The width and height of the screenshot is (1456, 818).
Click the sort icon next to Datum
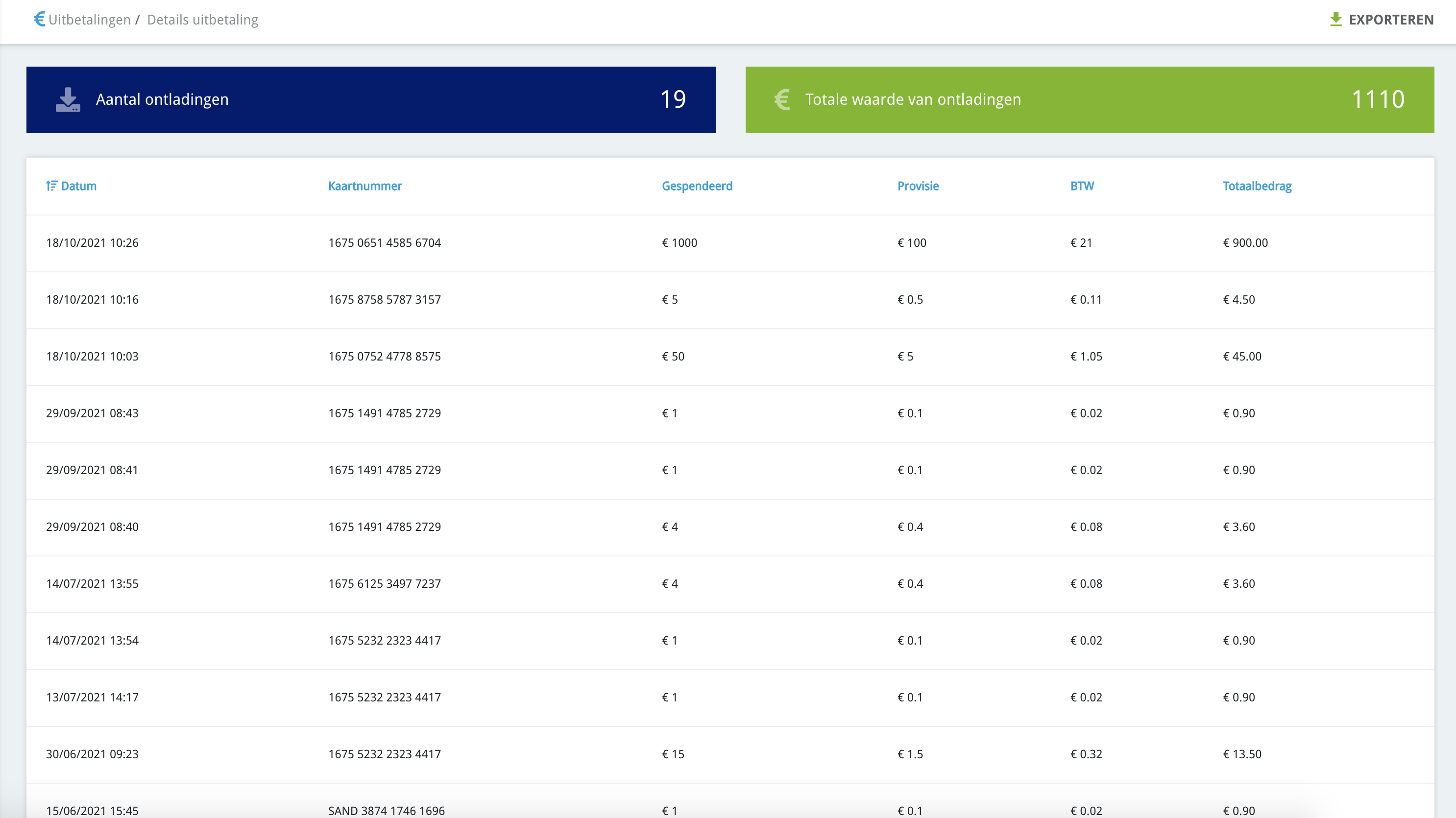point(51,186)
